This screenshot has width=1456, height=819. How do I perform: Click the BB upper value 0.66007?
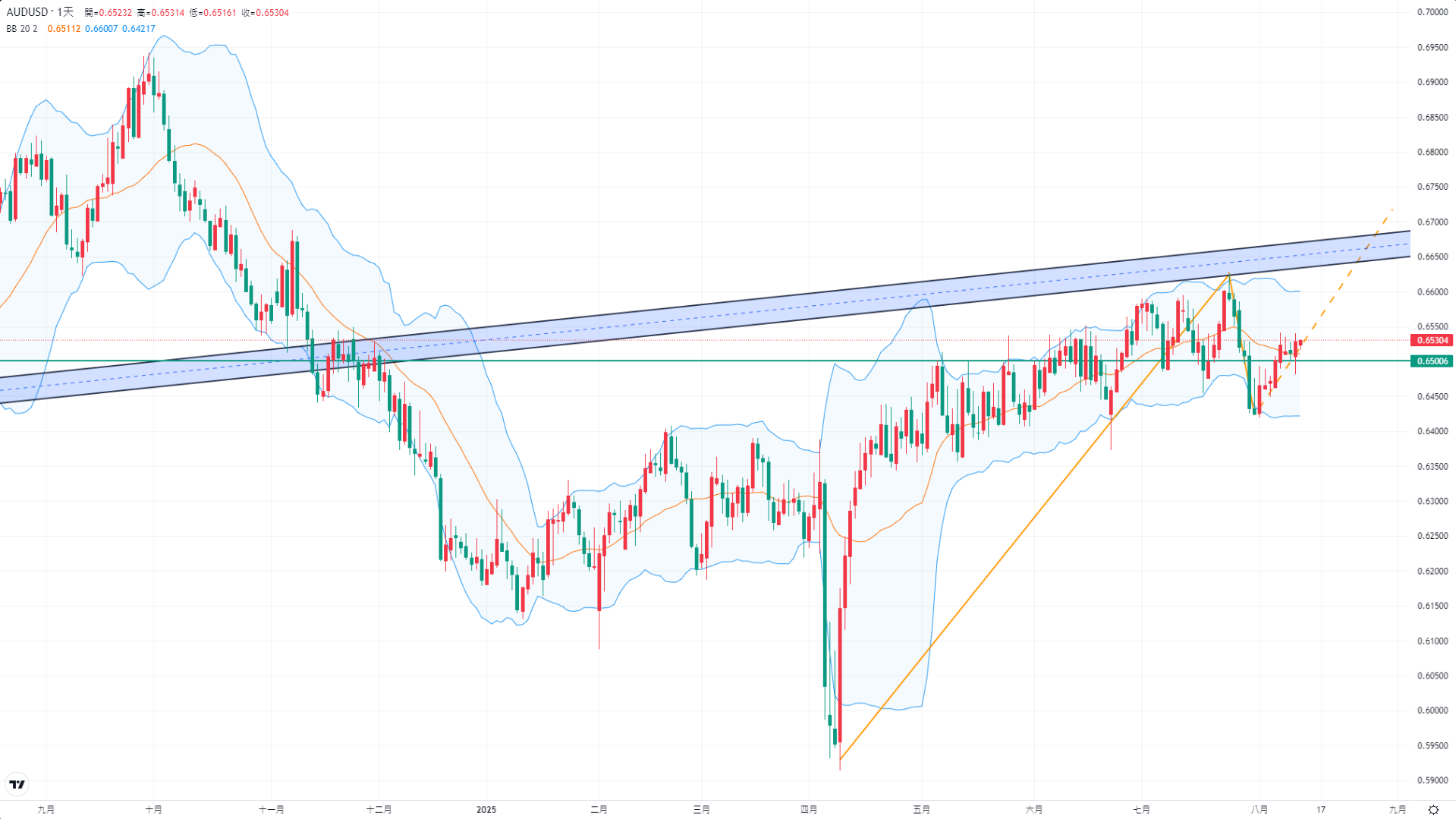pos(101,29)
